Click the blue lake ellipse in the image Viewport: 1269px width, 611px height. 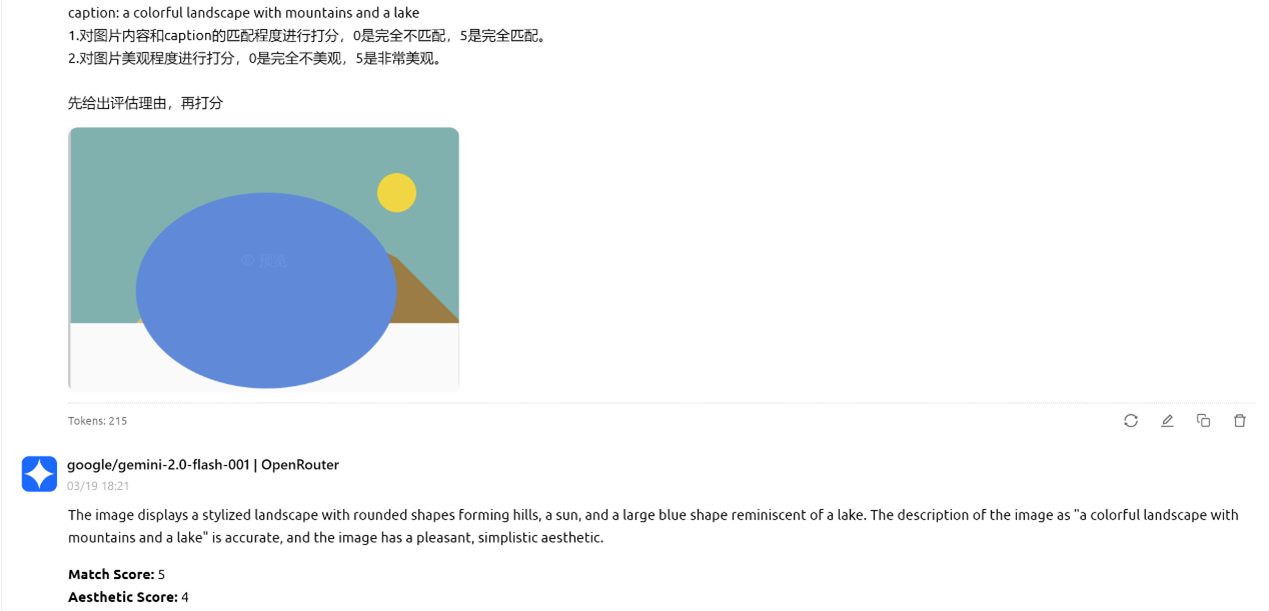click(265, 290)
